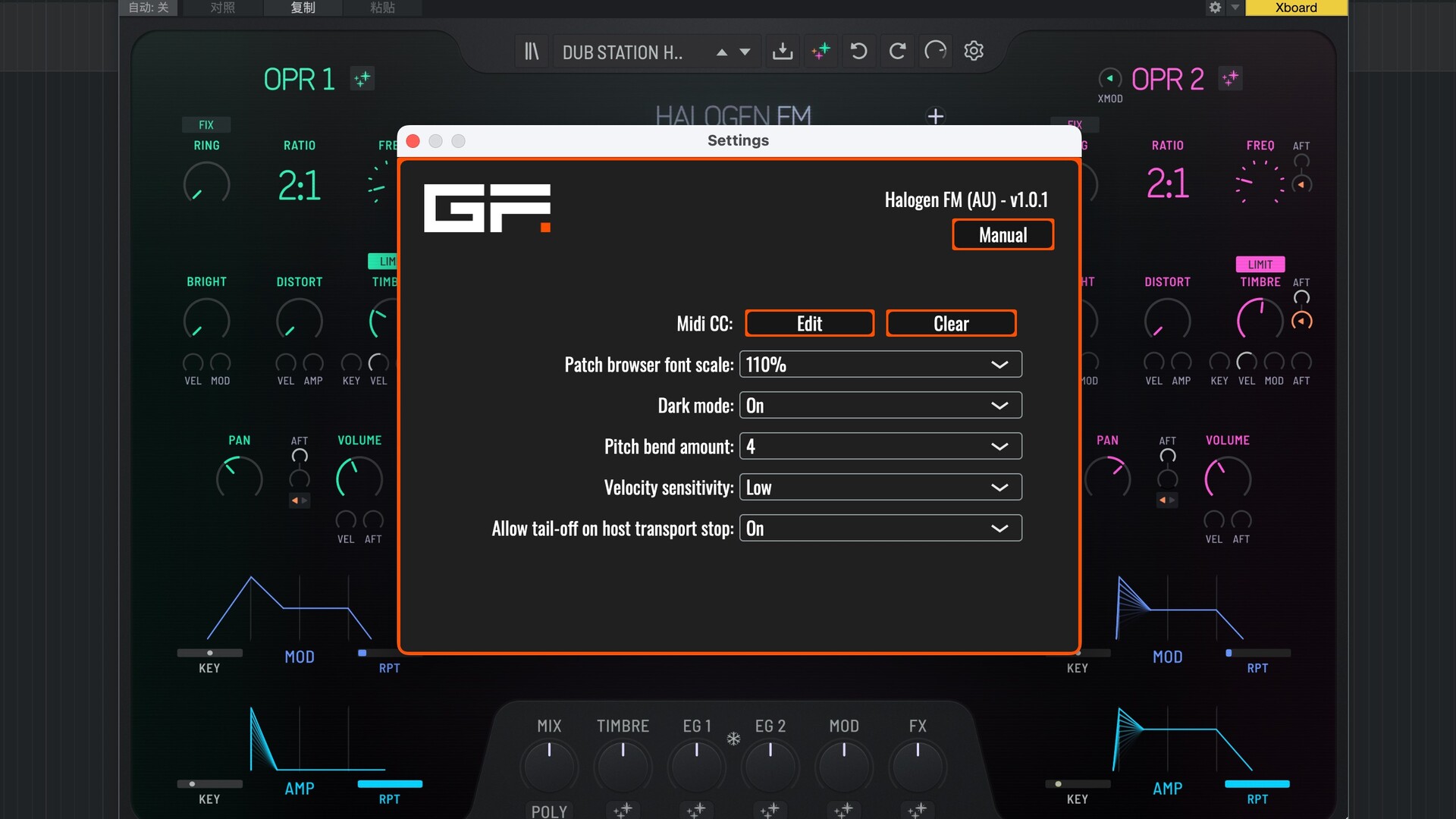Select previous preset with up arrow

pos(722,52)
